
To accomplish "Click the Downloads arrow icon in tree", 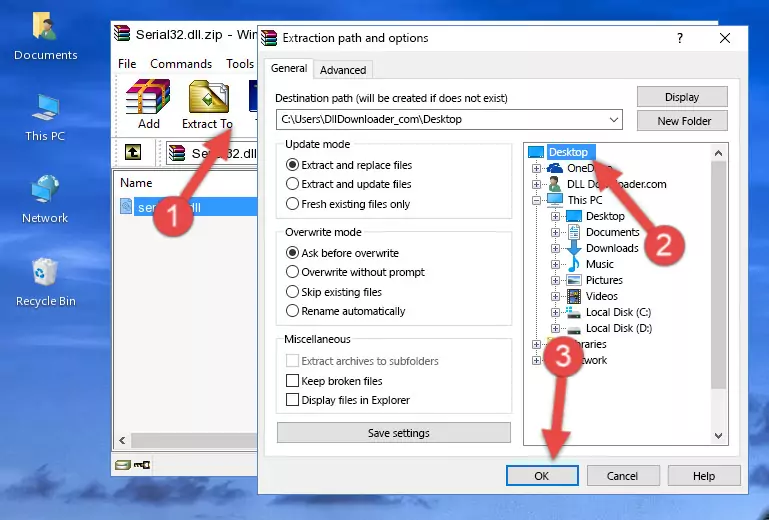I will pos(573,248).
